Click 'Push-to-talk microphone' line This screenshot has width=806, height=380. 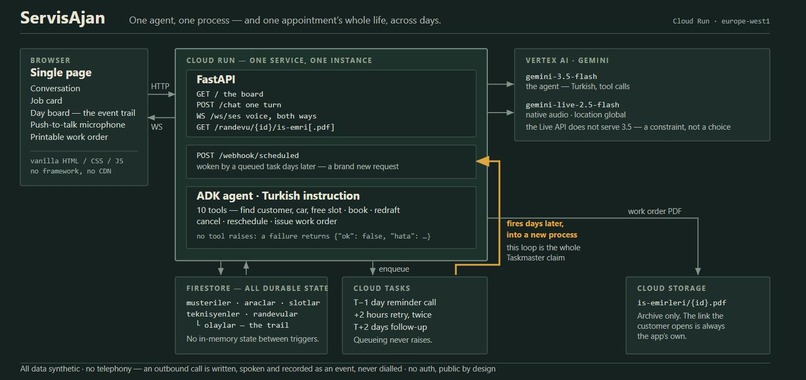coord(78,125)
